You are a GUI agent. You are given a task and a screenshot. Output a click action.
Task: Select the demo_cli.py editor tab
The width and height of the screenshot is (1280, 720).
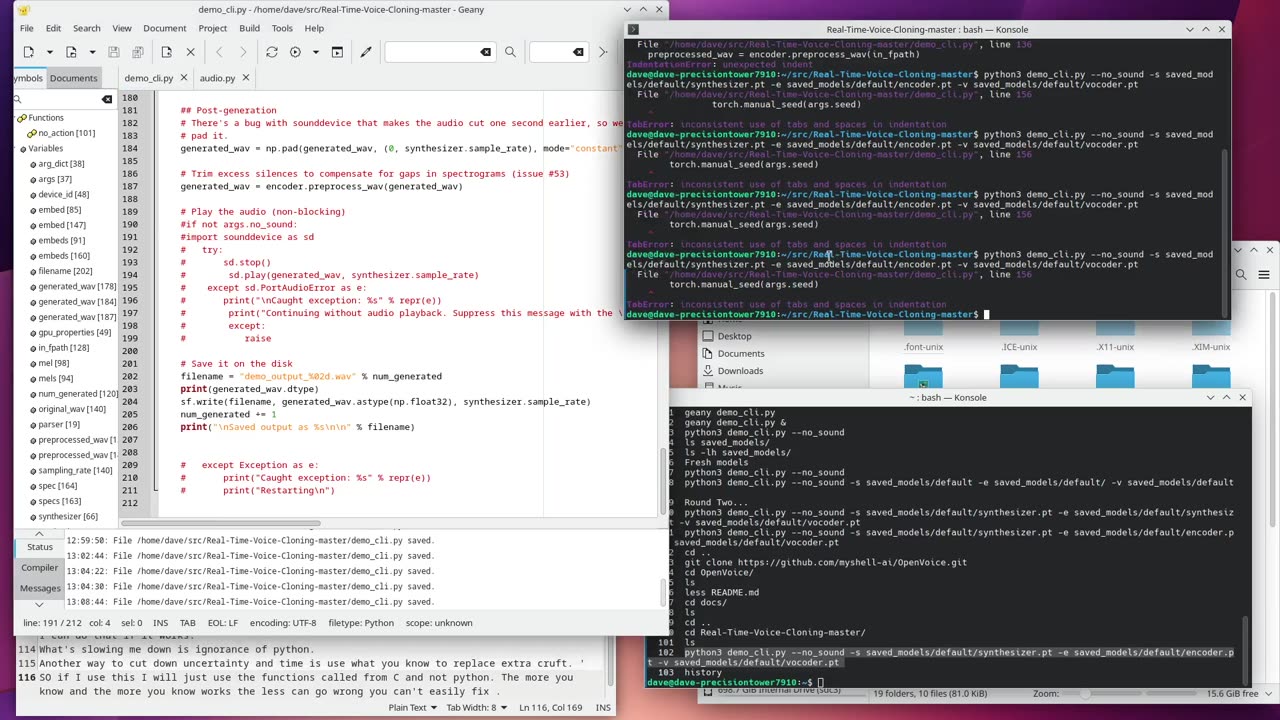click(148, 78)
